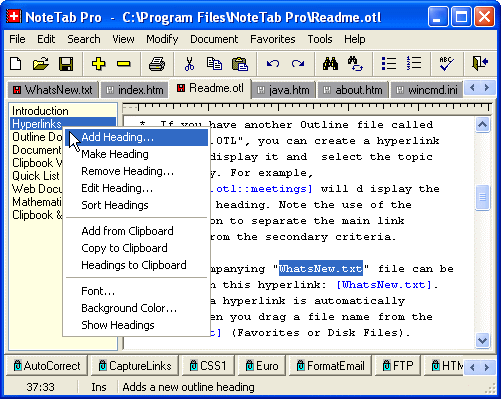
Task: Open the Favorites menu
Action: [x=273, y=39]
